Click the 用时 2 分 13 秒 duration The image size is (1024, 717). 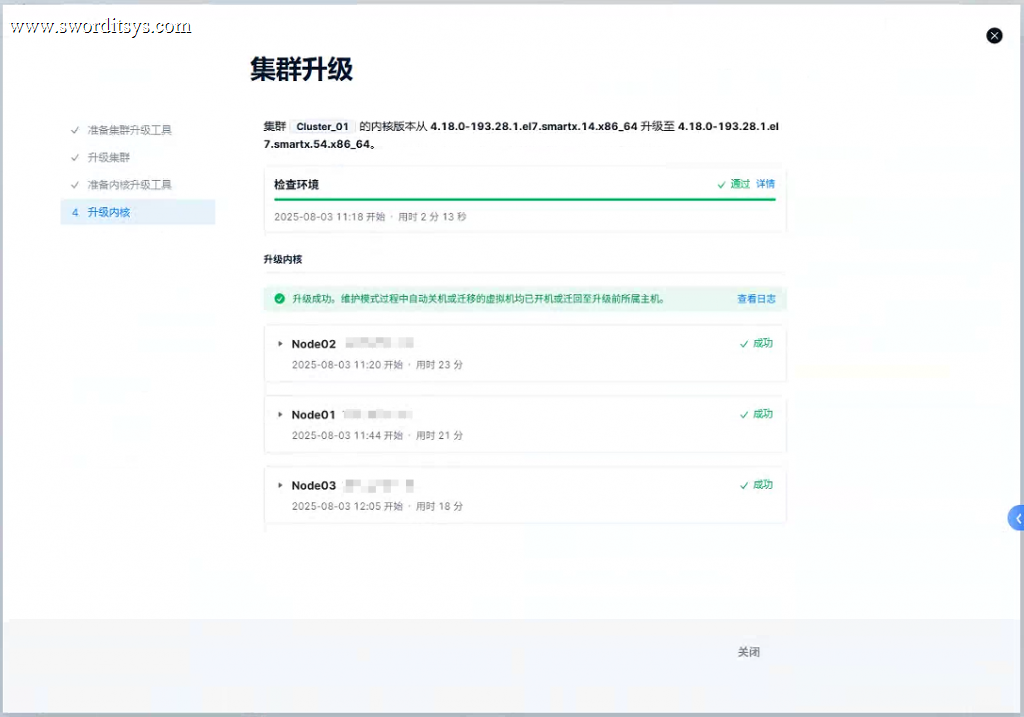pos(432,217)
